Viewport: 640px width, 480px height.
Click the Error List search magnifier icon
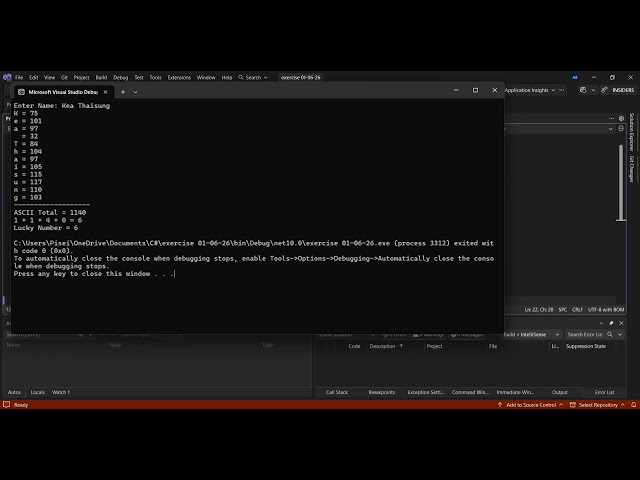[x=610, y=334]
